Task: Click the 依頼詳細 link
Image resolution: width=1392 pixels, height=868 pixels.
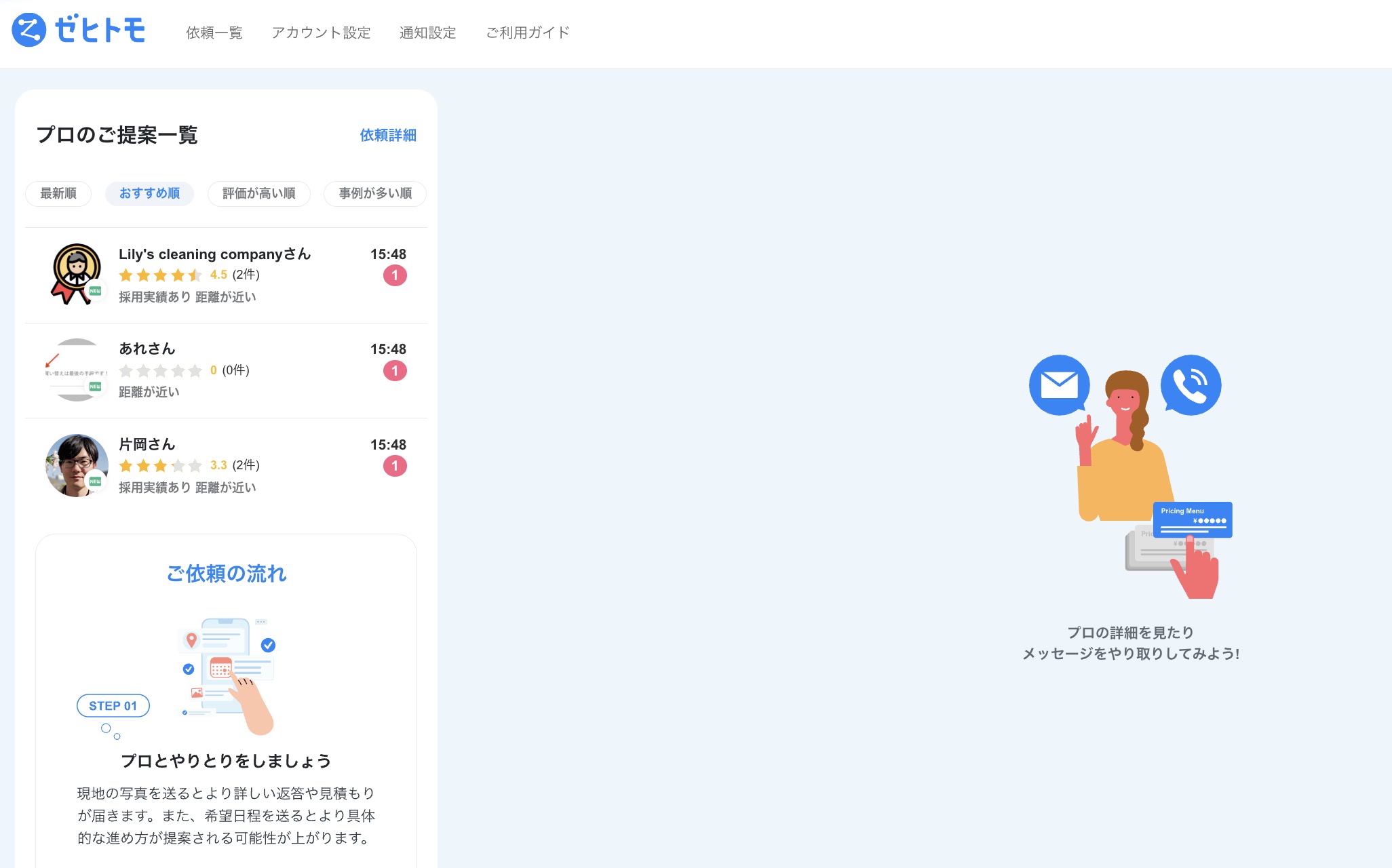Action: pyautogui.click(x=388, y=135)
